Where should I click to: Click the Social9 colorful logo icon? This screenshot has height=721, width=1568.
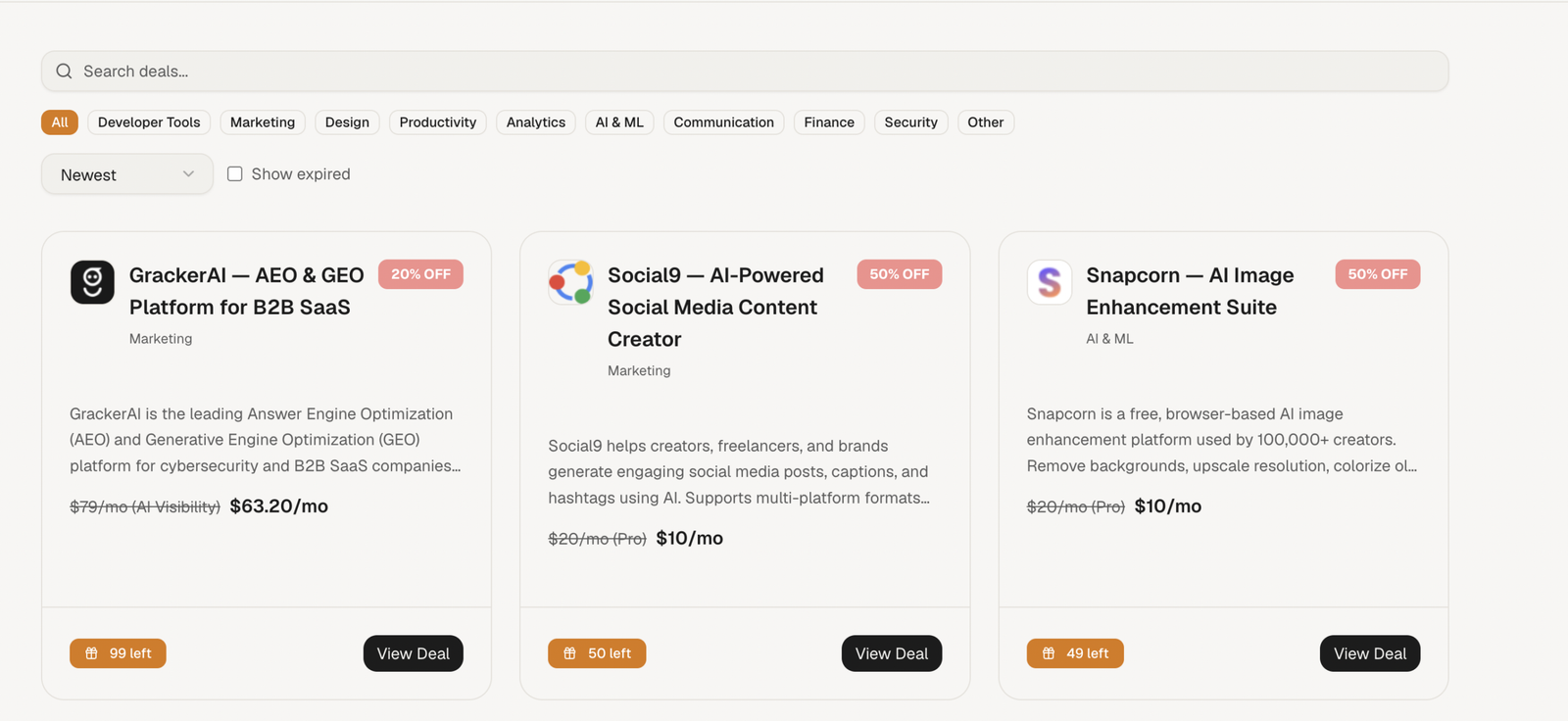point(570,282)
